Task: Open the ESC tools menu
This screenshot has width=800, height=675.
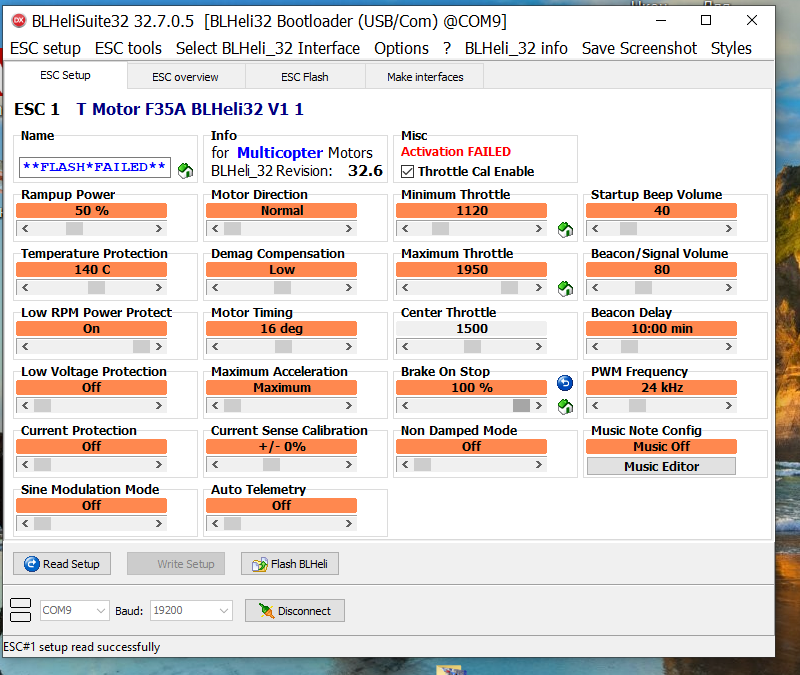Action: click(128, 48)
